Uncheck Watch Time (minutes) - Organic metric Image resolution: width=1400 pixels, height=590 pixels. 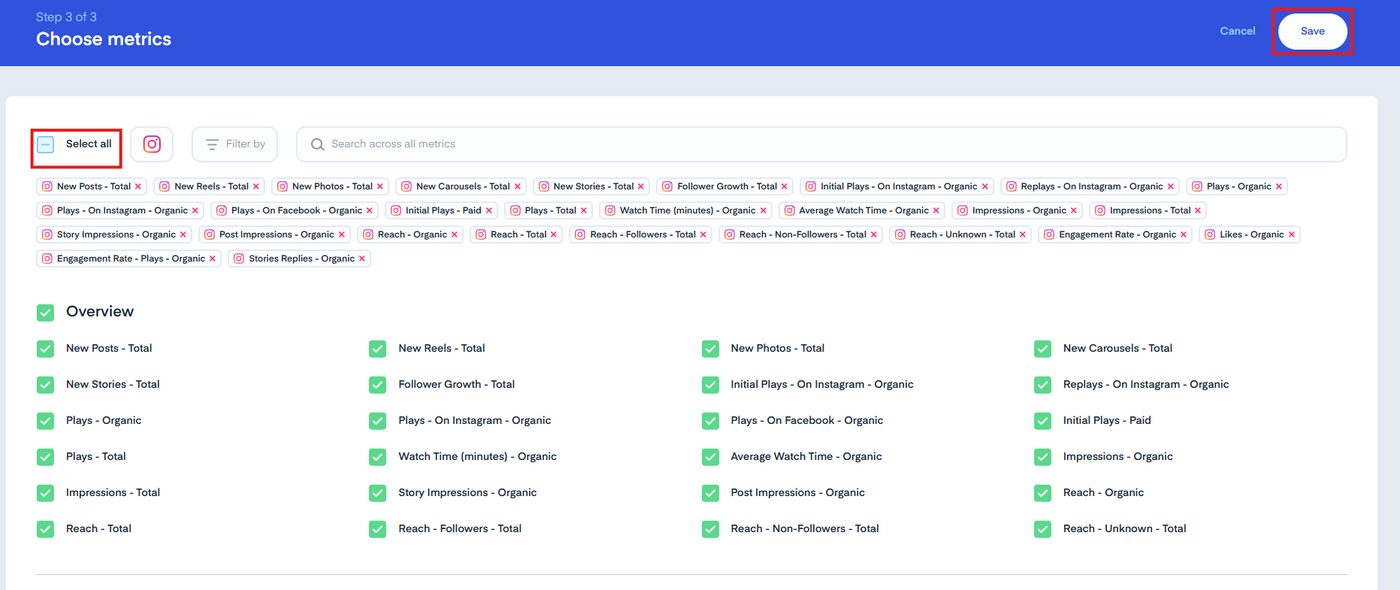[x=377, y=457]
